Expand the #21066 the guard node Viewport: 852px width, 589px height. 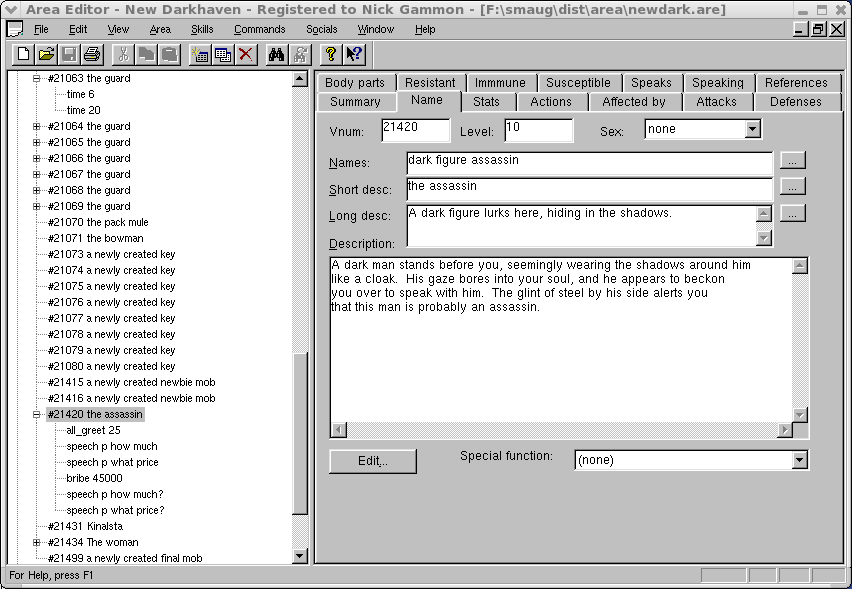tap(36, 158)
